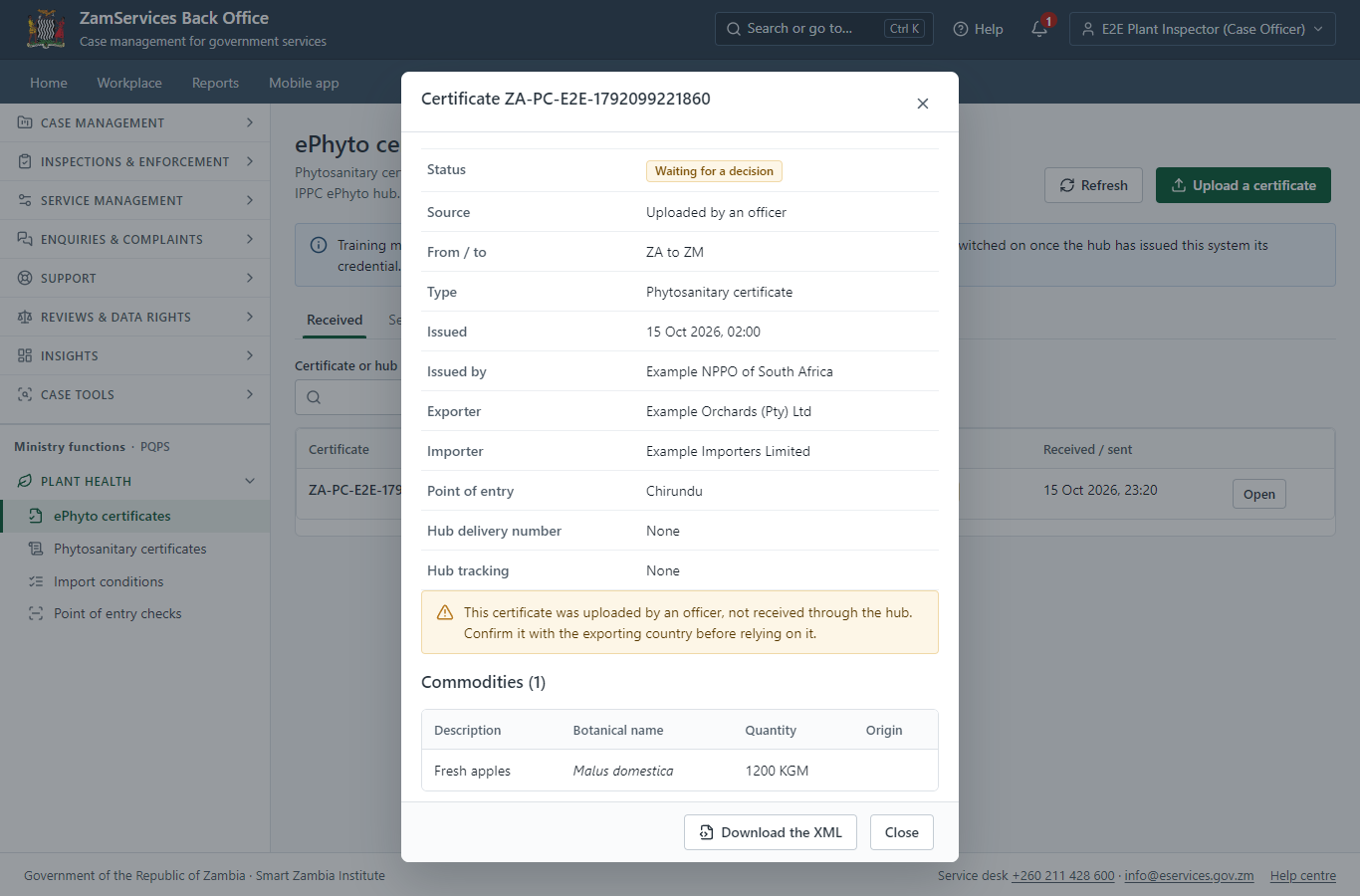Click the Import conditions checklist icon

[36, 581]
